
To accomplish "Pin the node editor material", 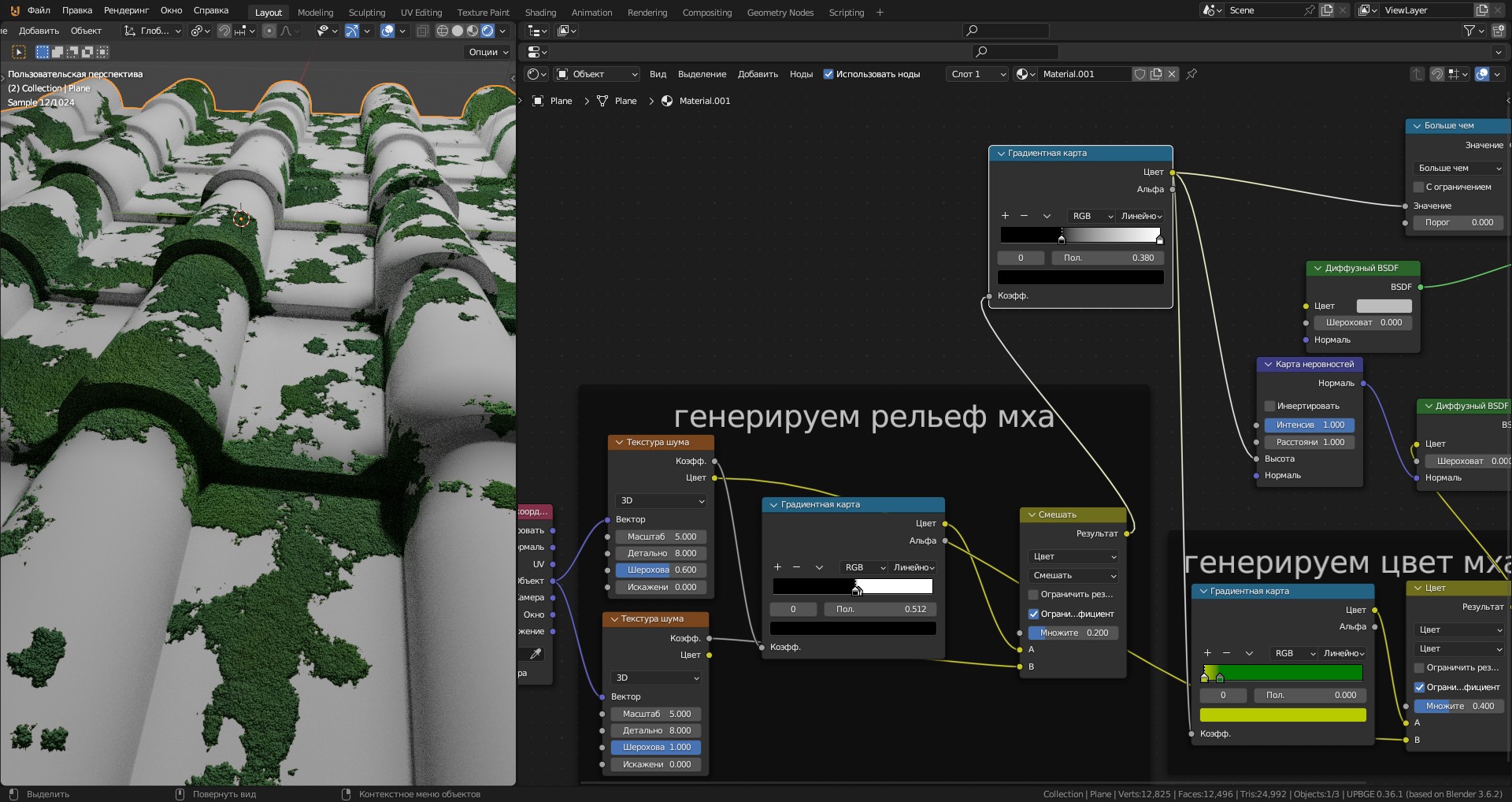I will coord(1191,74).
